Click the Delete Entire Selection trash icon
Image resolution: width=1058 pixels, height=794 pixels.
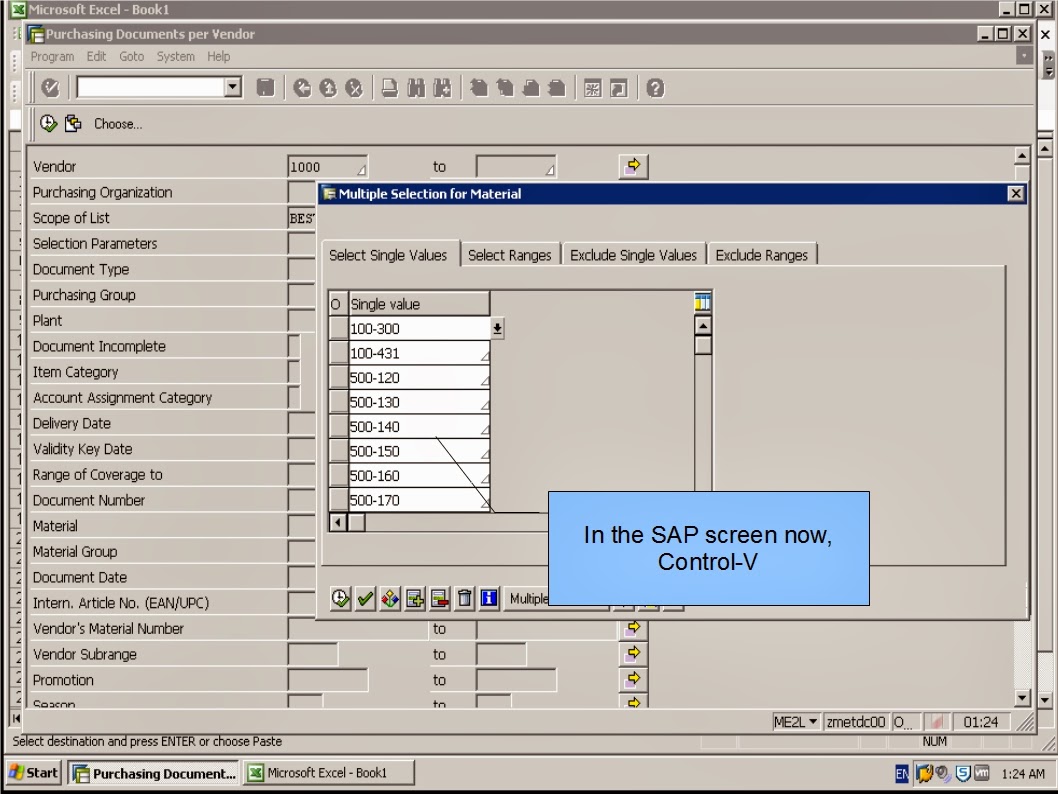click(466, 598)
